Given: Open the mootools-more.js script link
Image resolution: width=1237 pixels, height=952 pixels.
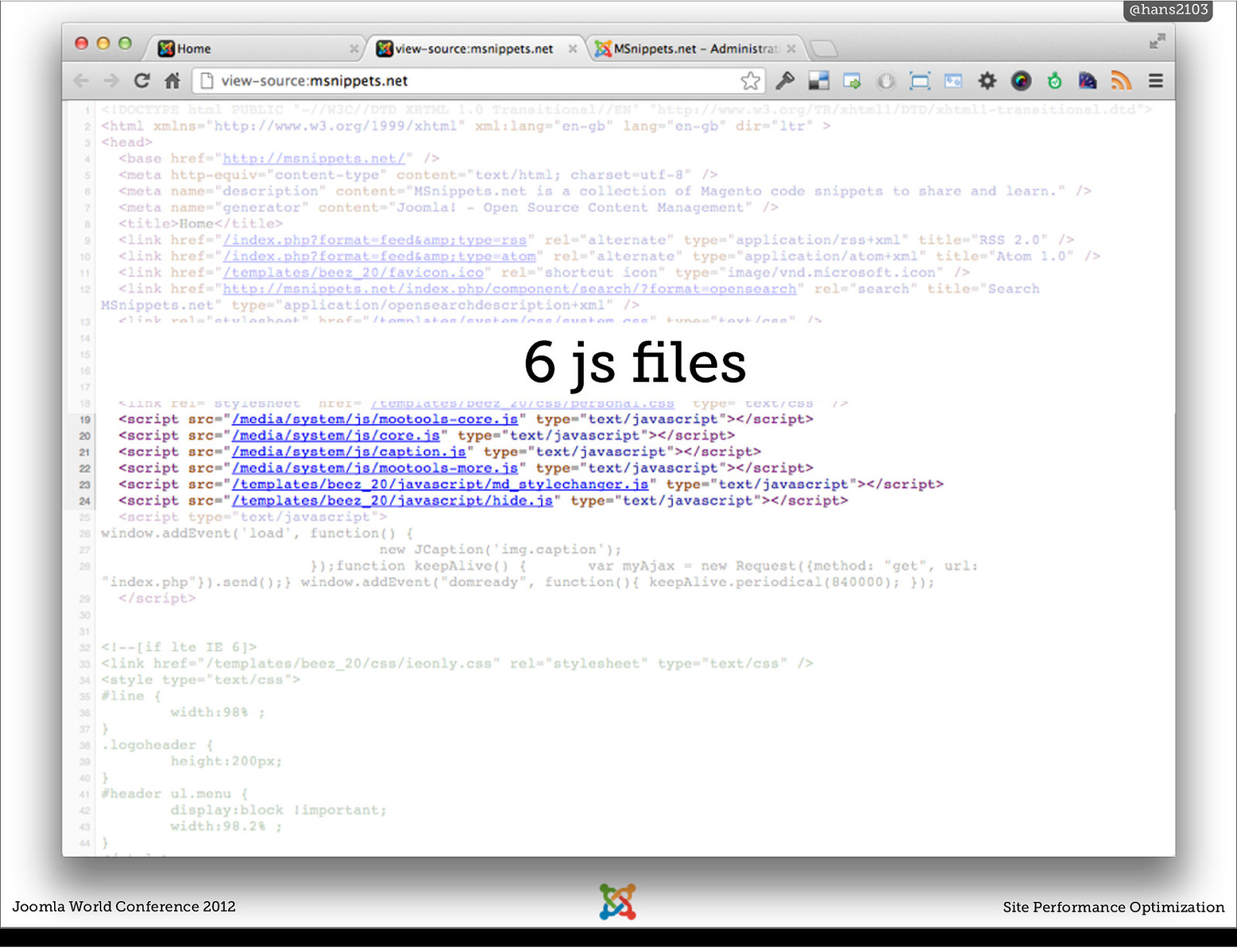Looking at the screenshot, I should coord(376,467).
